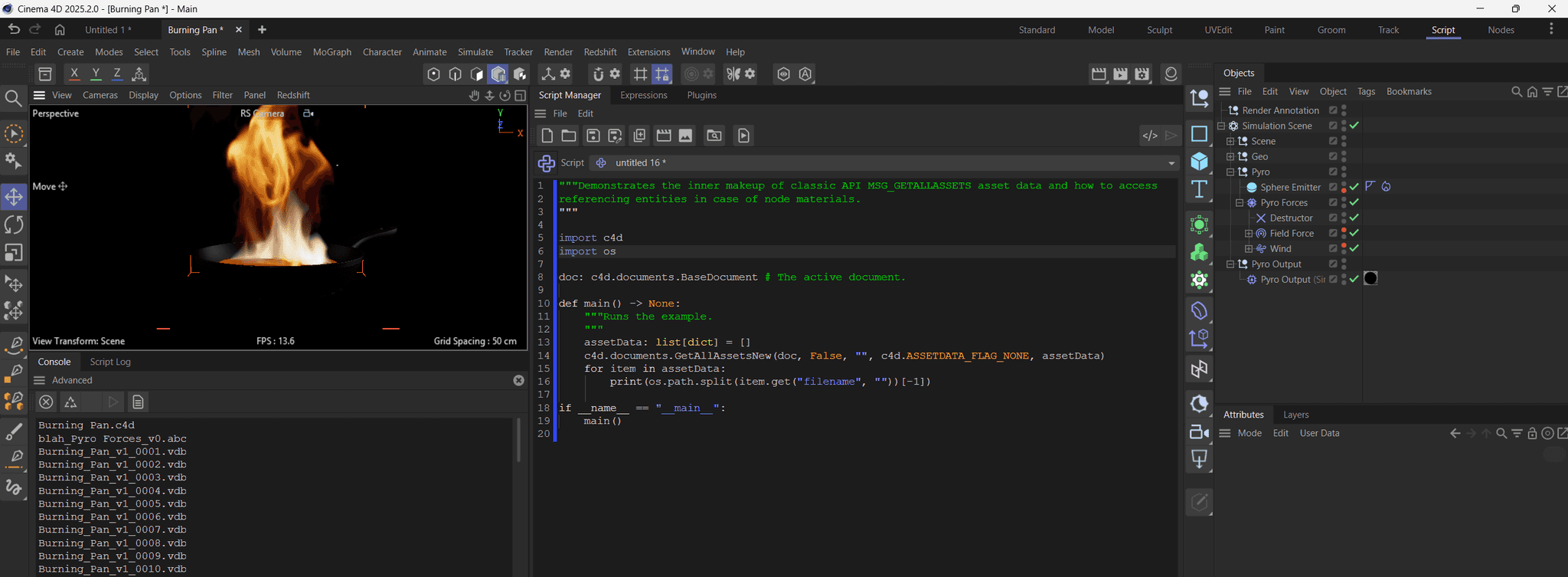The height and width of the screenshot is (577, 1568).
Task: Toggle Field Force visibility dots
Action: click(x=1344, y=233)
